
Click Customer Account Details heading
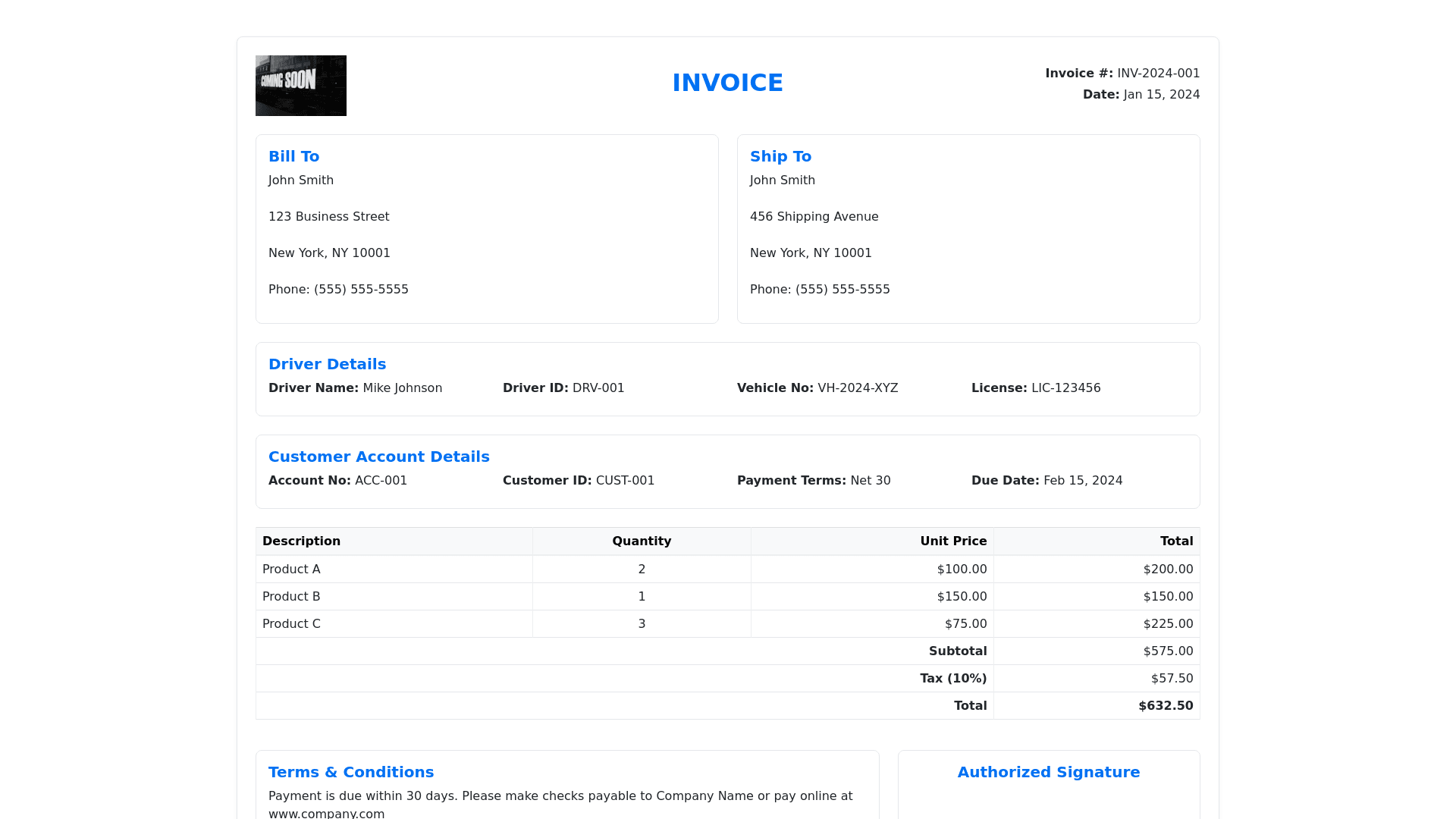point(378,457)
